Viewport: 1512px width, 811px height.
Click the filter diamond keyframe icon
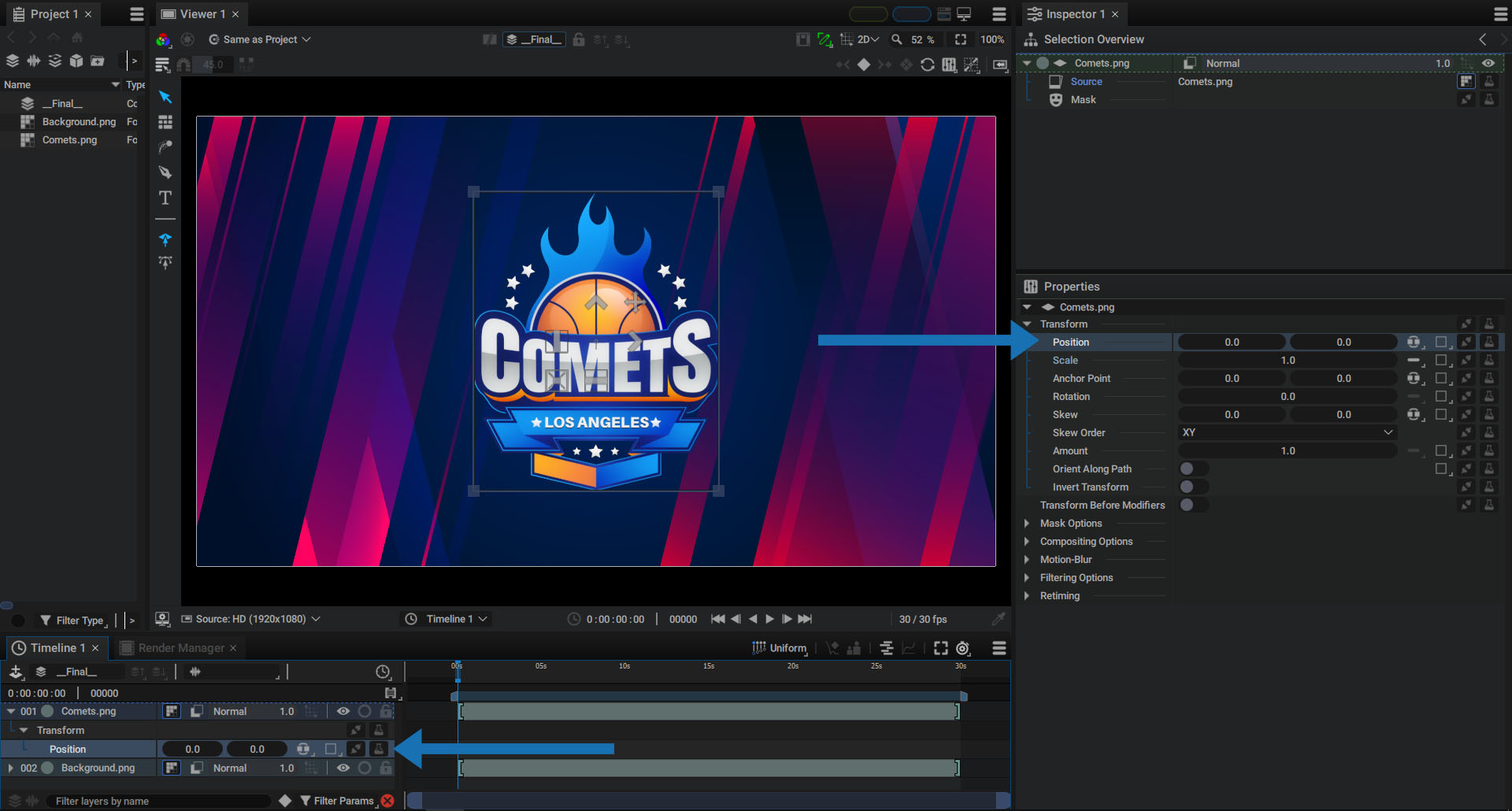click(285, 801)
